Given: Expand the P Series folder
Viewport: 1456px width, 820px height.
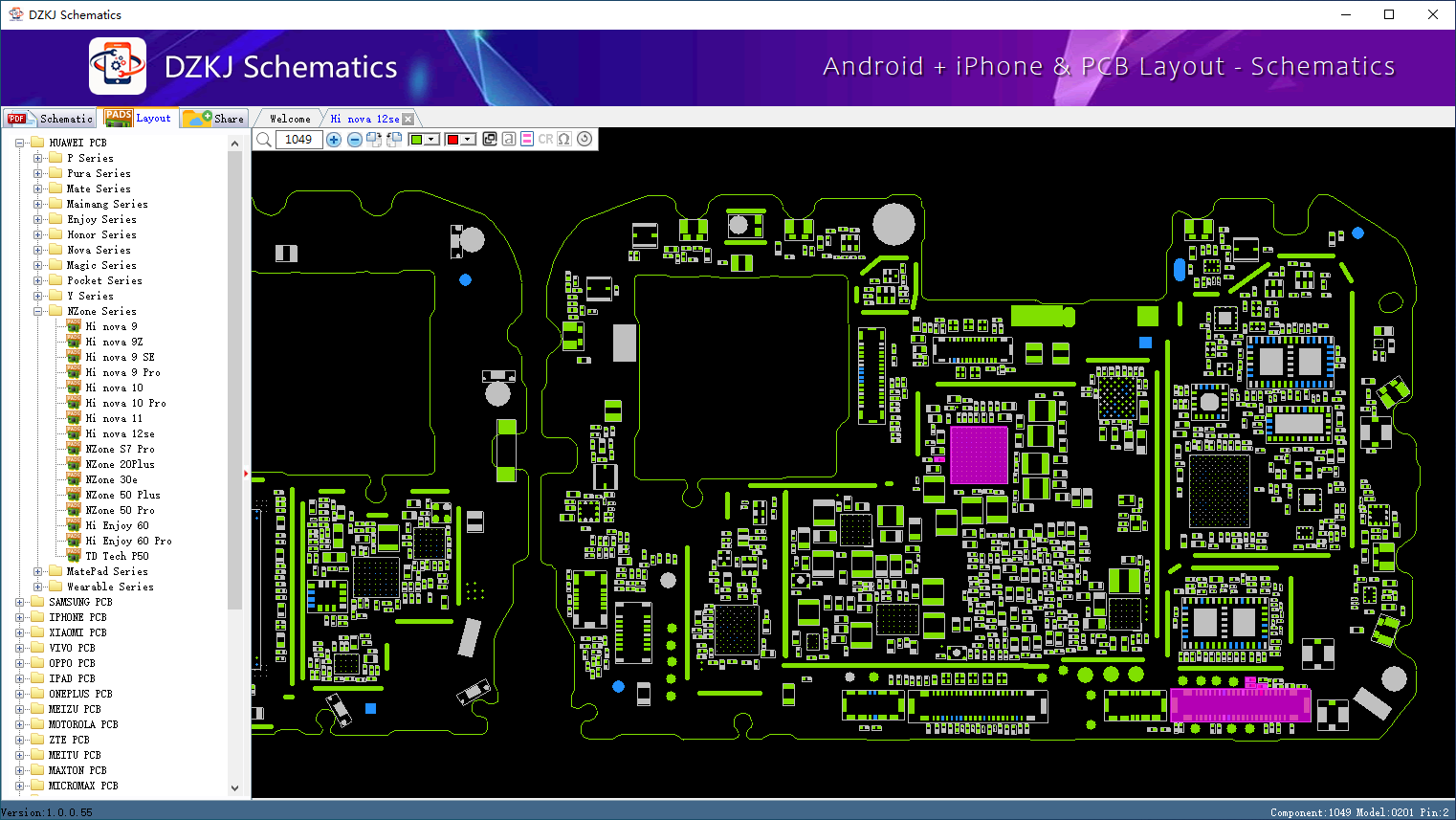Looking at the screenshot, I should tap(37, 158).
